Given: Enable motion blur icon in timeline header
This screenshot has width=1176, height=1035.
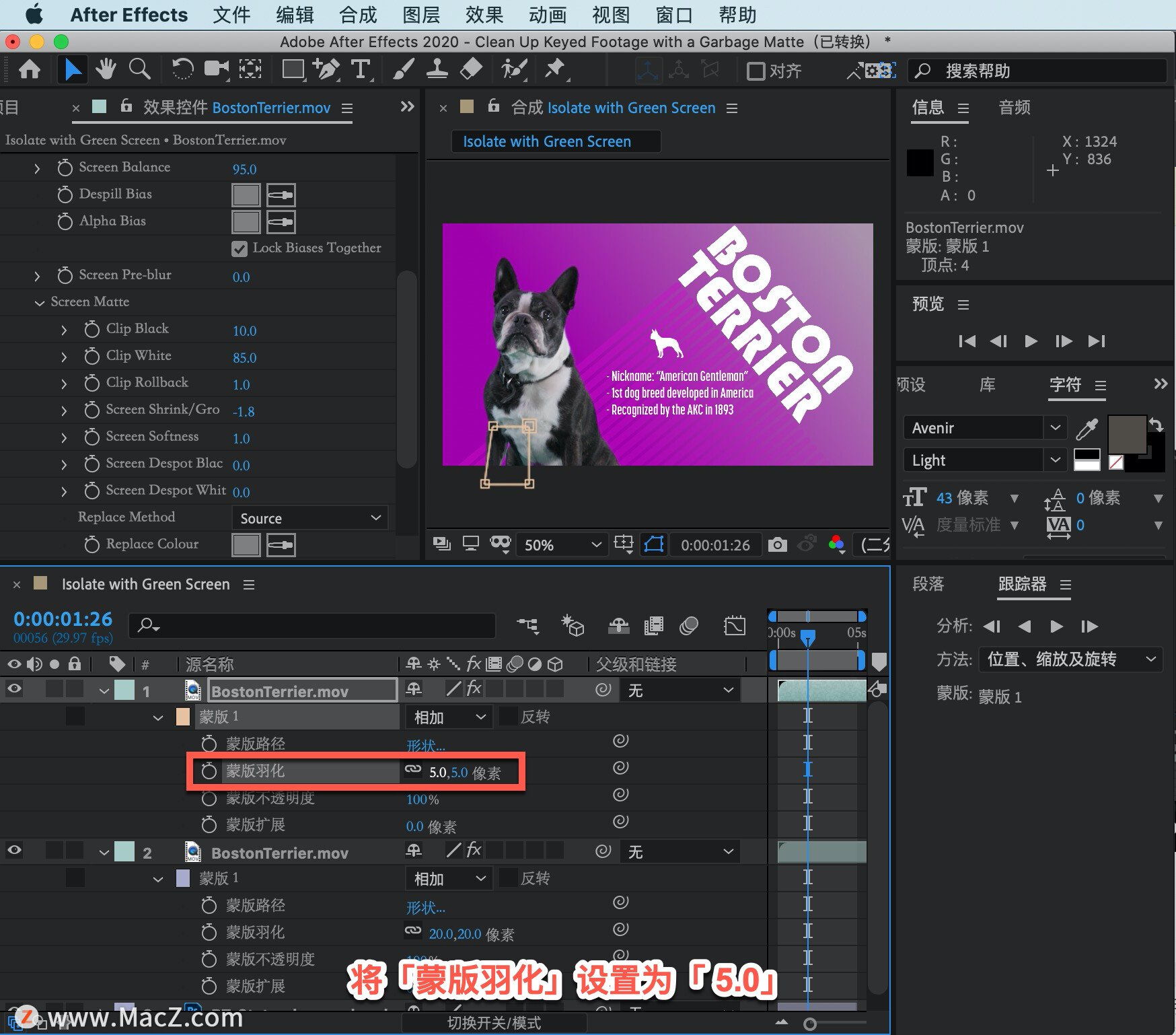Looking at the screenshot, I should click(689, 626).
